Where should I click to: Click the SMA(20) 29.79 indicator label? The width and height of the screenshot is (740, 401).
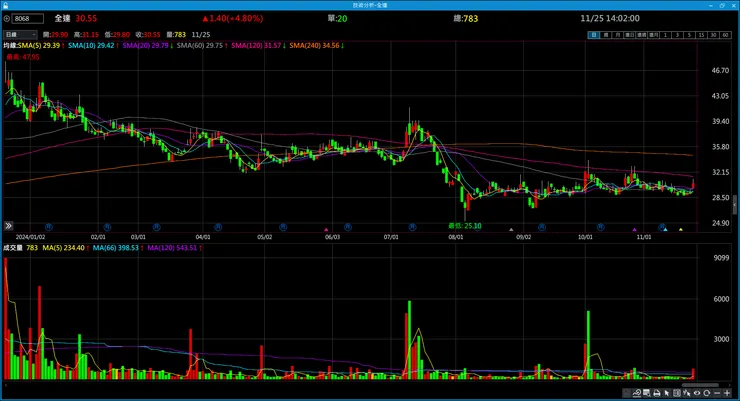coord(147,46)
